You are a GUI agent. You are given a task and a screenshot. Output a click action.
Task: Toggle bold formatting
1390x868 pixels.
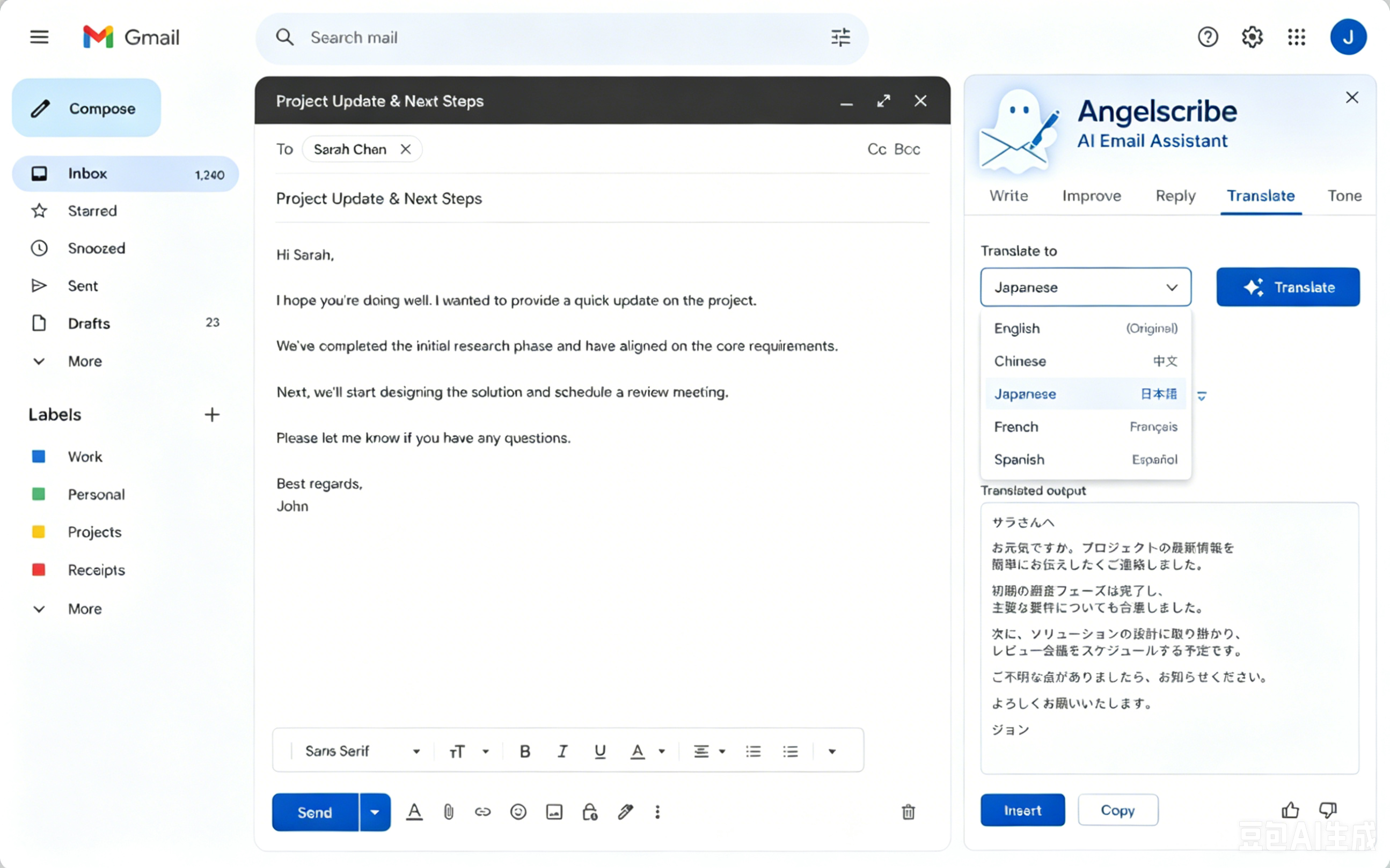(525, 752)
